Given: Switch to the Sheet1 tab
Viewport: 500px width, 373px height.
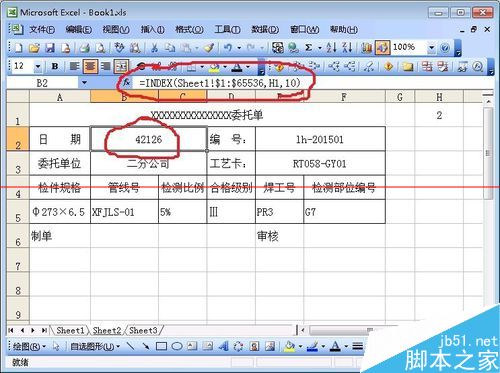Looking at the screenshot, I should 70,330.
